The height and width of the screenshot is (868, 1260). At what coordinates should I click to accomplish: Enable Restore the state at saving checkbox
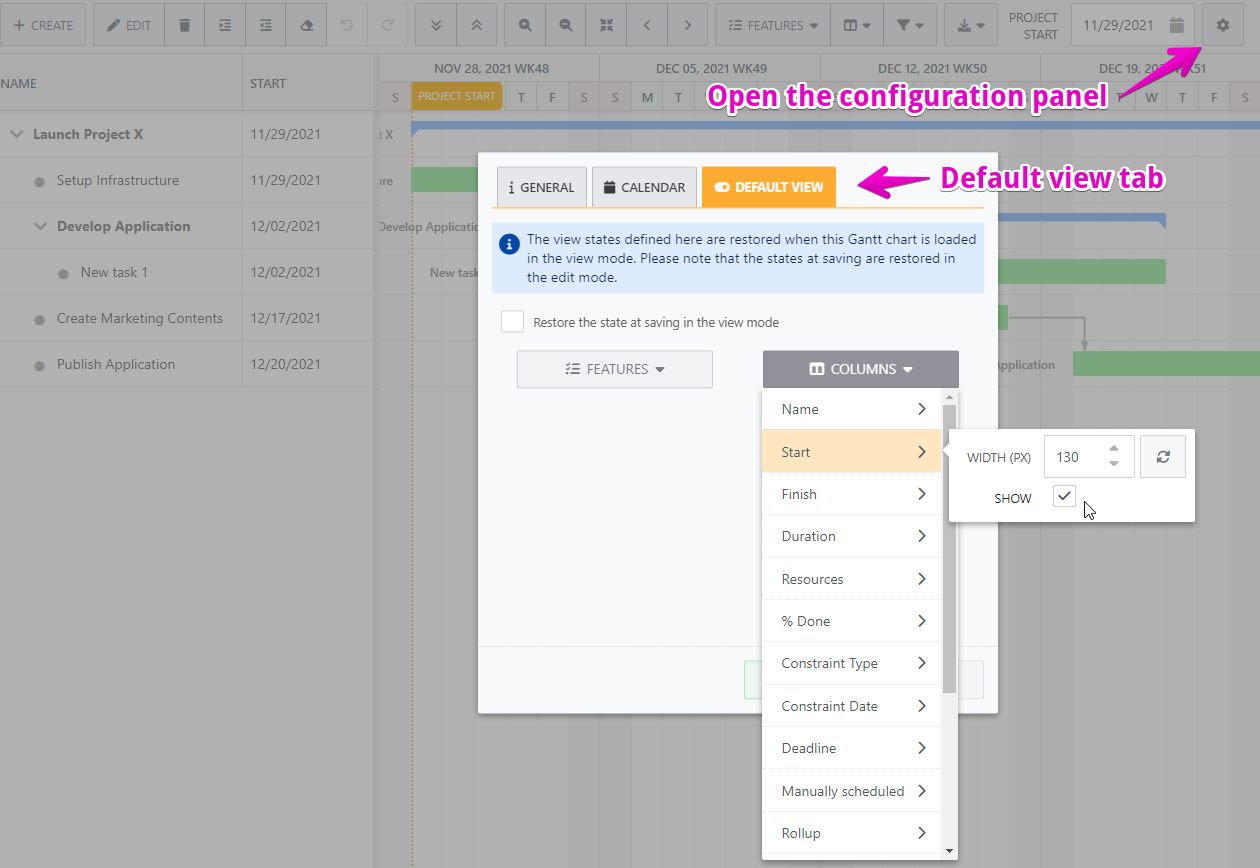coord(513,322)
